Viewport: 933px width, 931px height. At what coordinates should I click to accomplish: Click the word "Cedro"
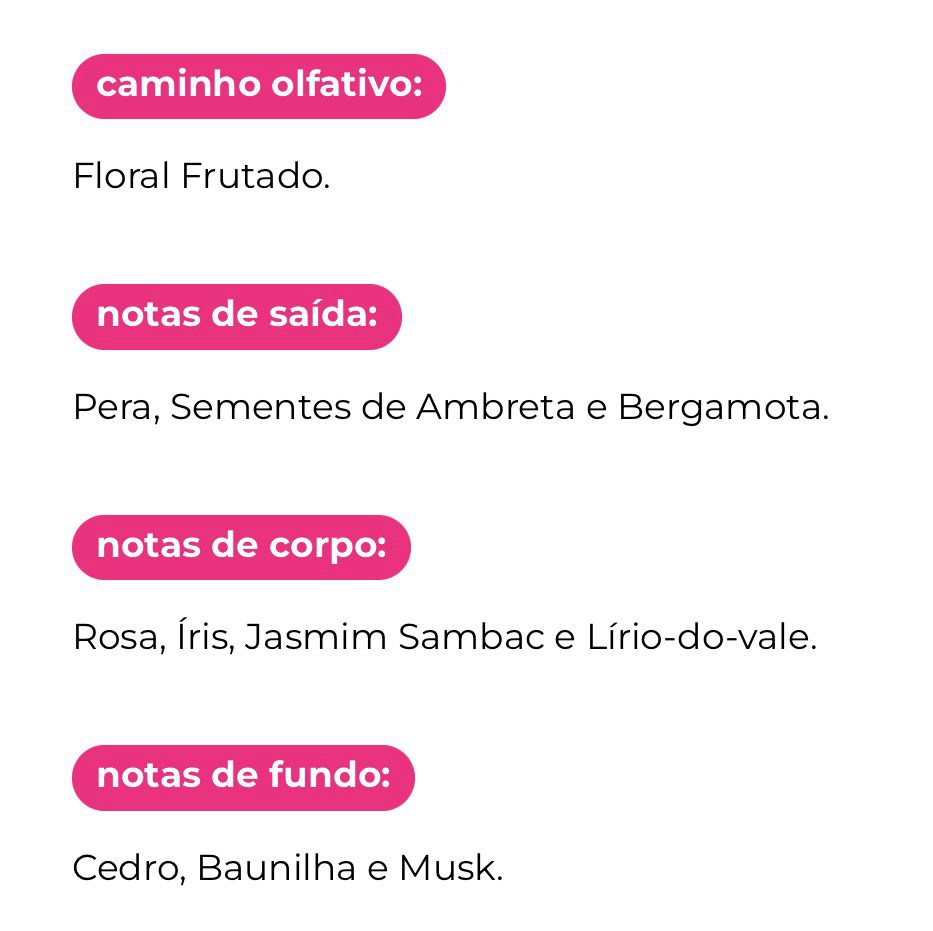click(x=128, y=868)
